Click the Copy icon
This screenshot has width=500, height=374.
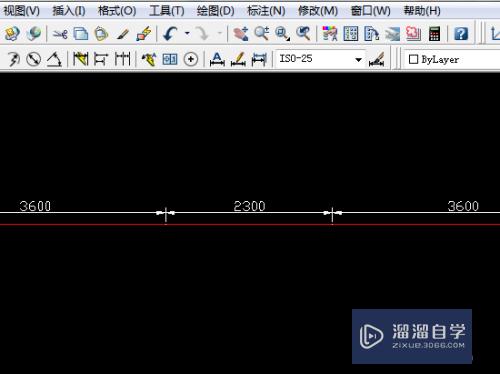[81, 34]
